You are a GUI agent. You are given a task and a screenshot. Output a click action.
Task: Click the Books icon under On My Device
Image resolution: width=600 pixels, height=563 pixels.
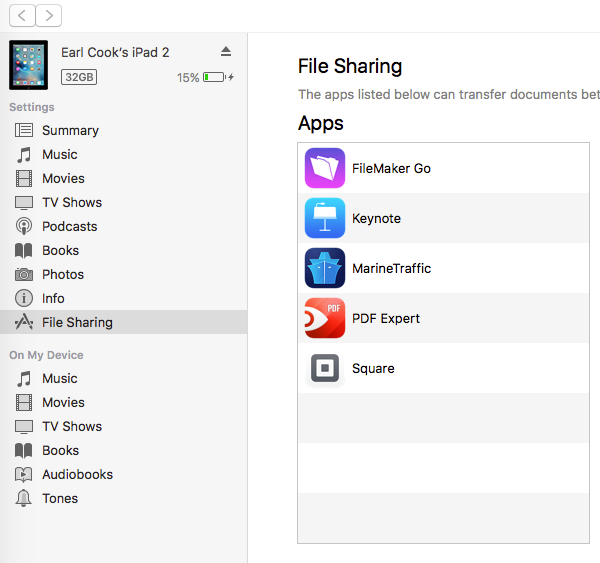(x=24, y=451)
